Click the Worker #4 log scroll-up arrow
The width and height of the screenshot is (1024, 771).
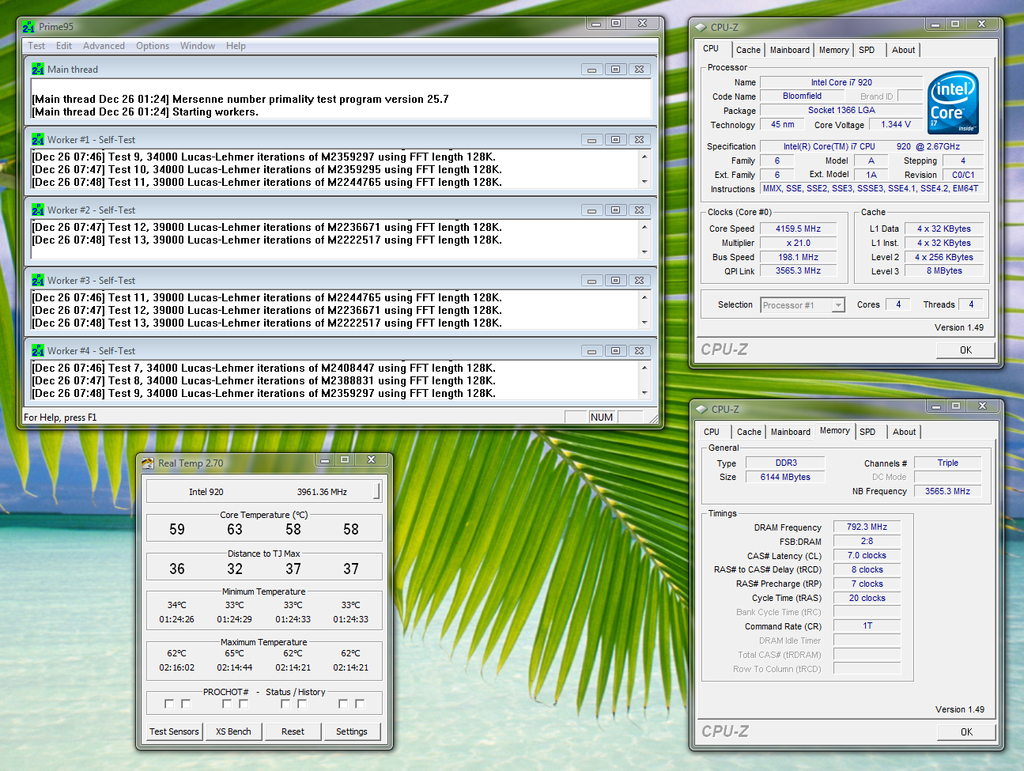pyautogui.click(x=645, y=368)
